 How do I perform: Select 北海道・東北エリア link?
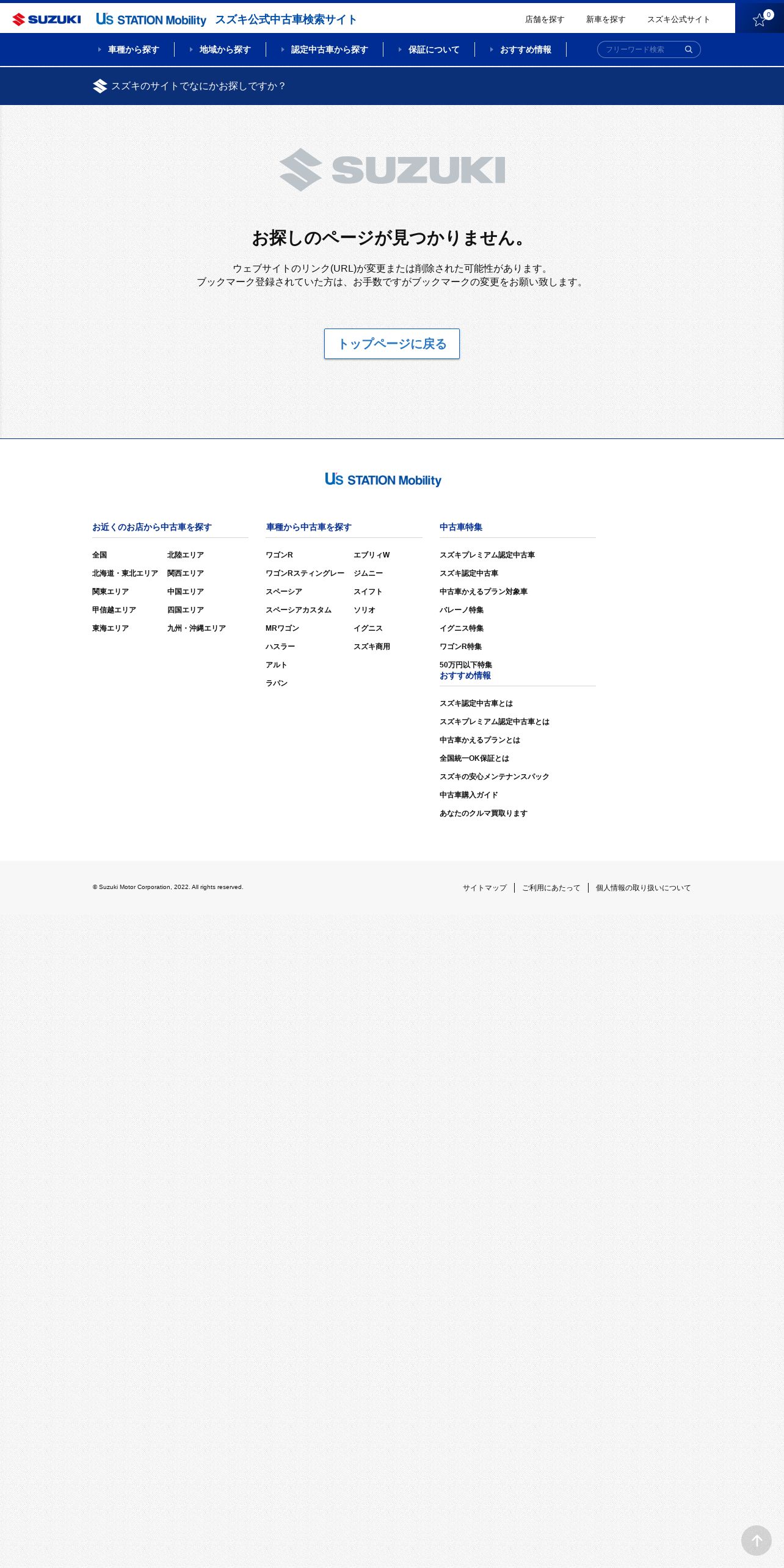(125, 573)
